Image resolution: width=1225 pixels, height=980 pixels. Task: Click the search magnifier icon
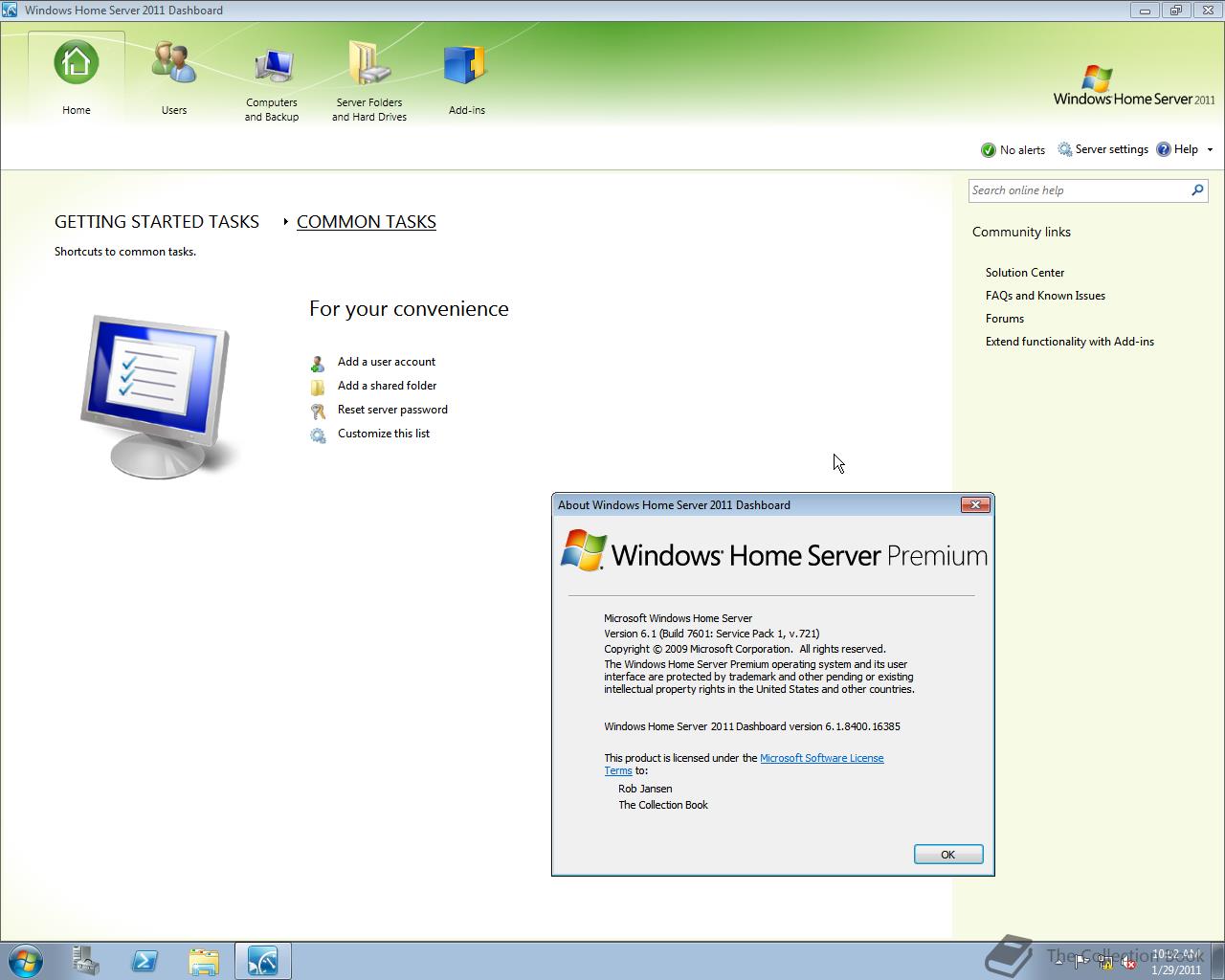pyautogui.click(x=1197, y=190)
